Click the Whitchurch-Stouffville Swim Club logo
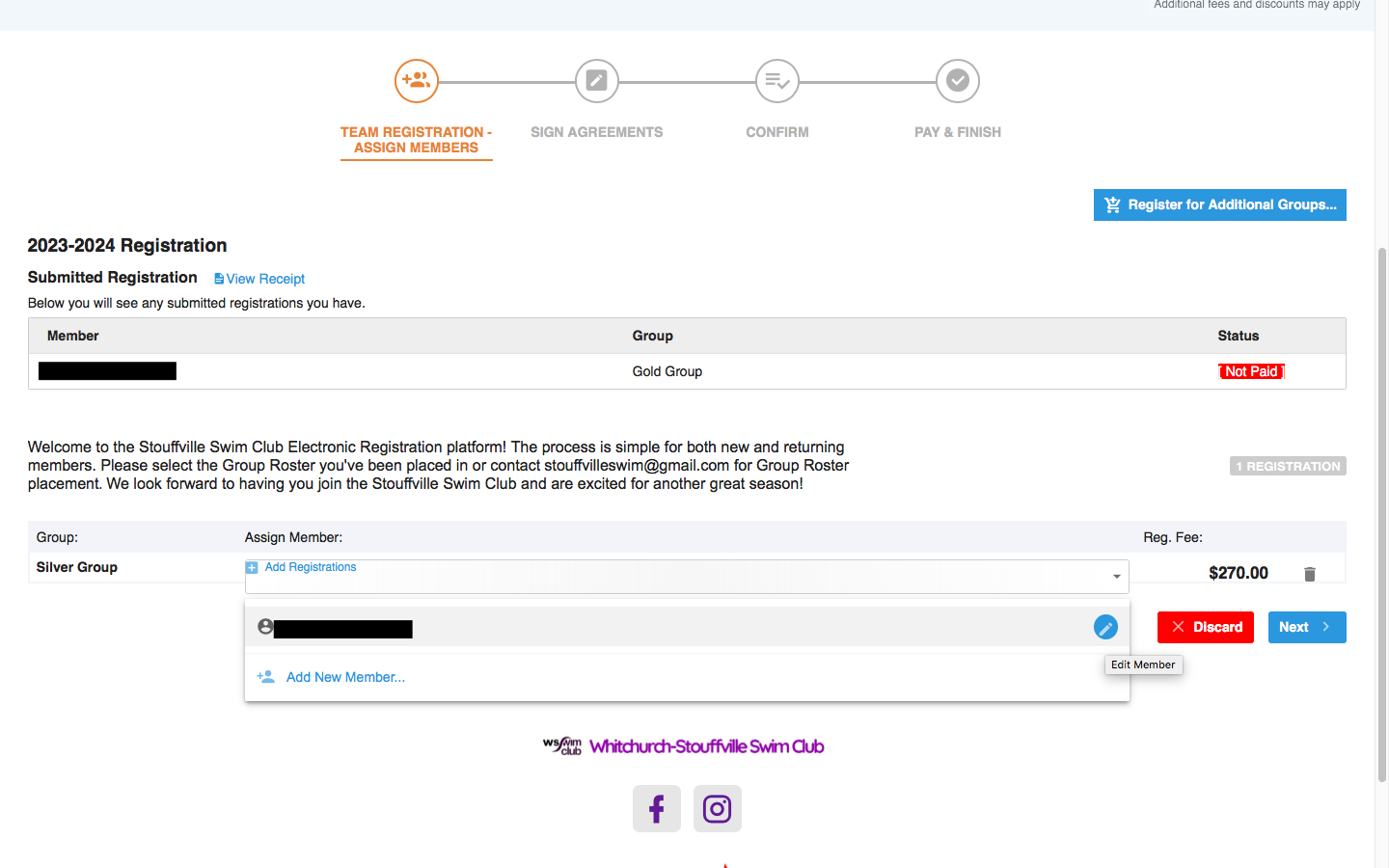 [x=683, y=746]
